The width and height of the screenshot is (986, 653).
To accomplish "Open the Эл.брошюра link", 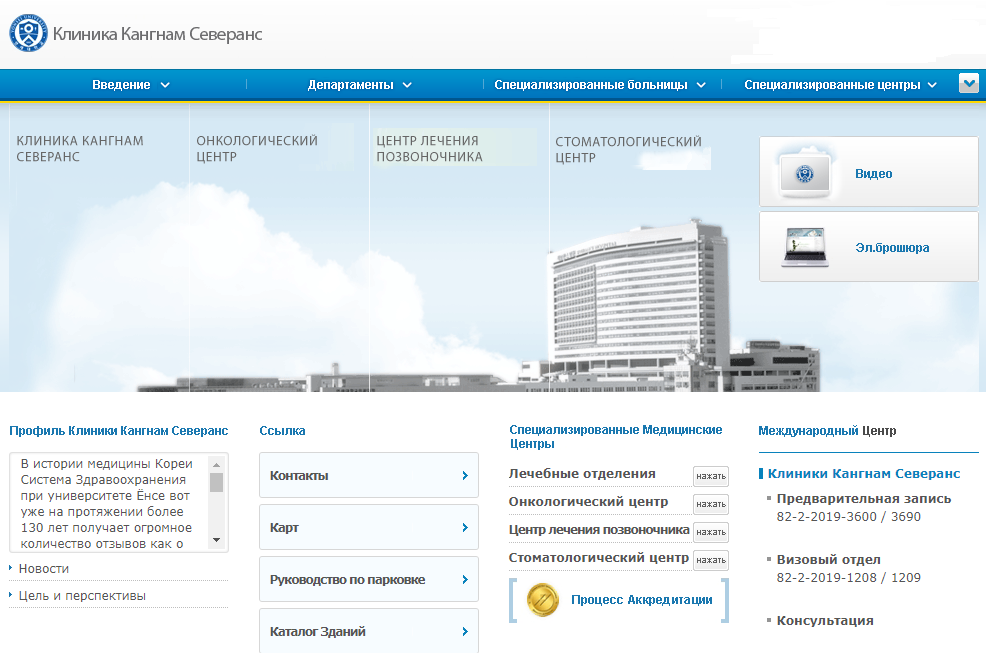I will tap(892, 248).
